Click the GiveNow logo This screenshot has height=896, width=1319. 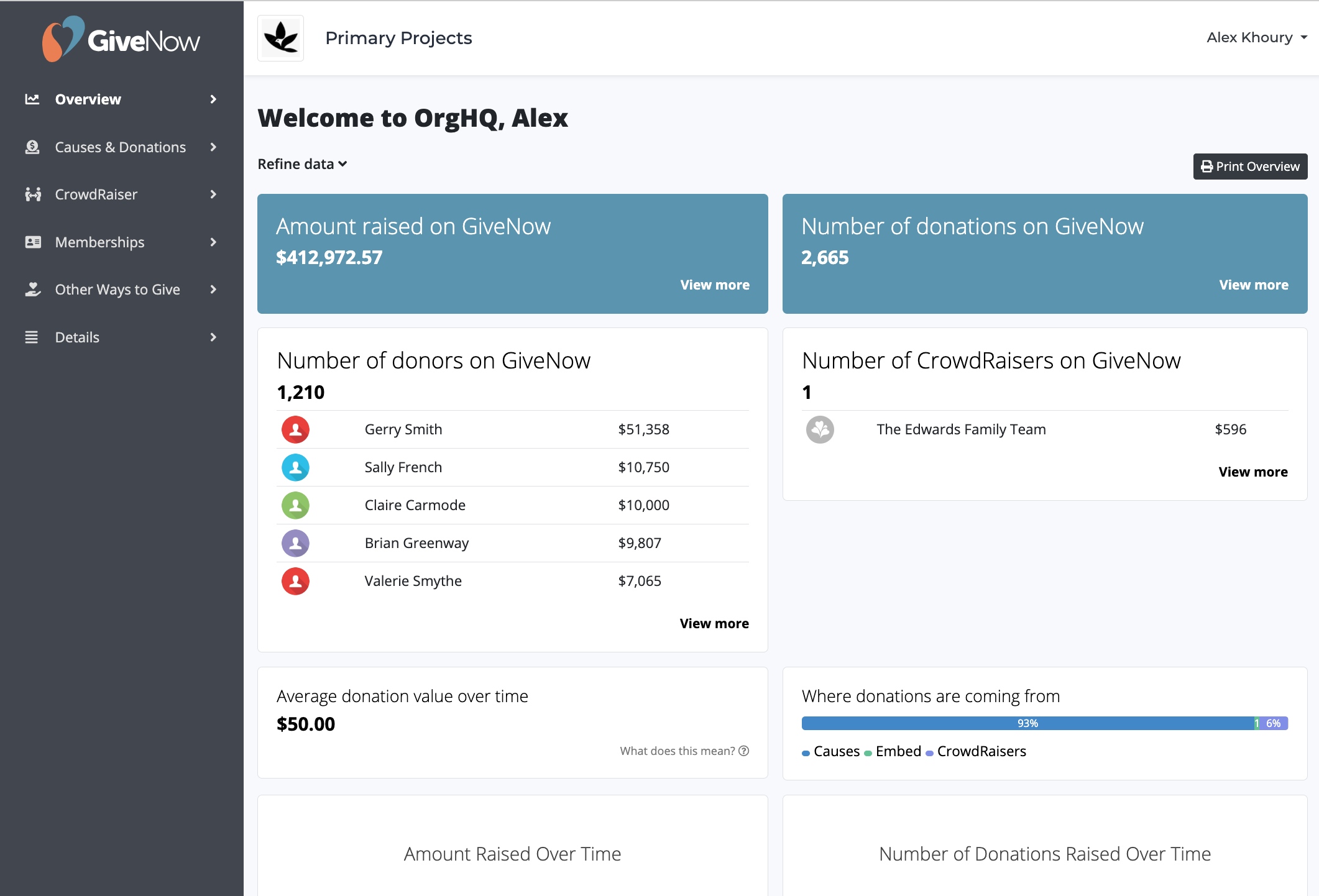(x=121, y=39)
